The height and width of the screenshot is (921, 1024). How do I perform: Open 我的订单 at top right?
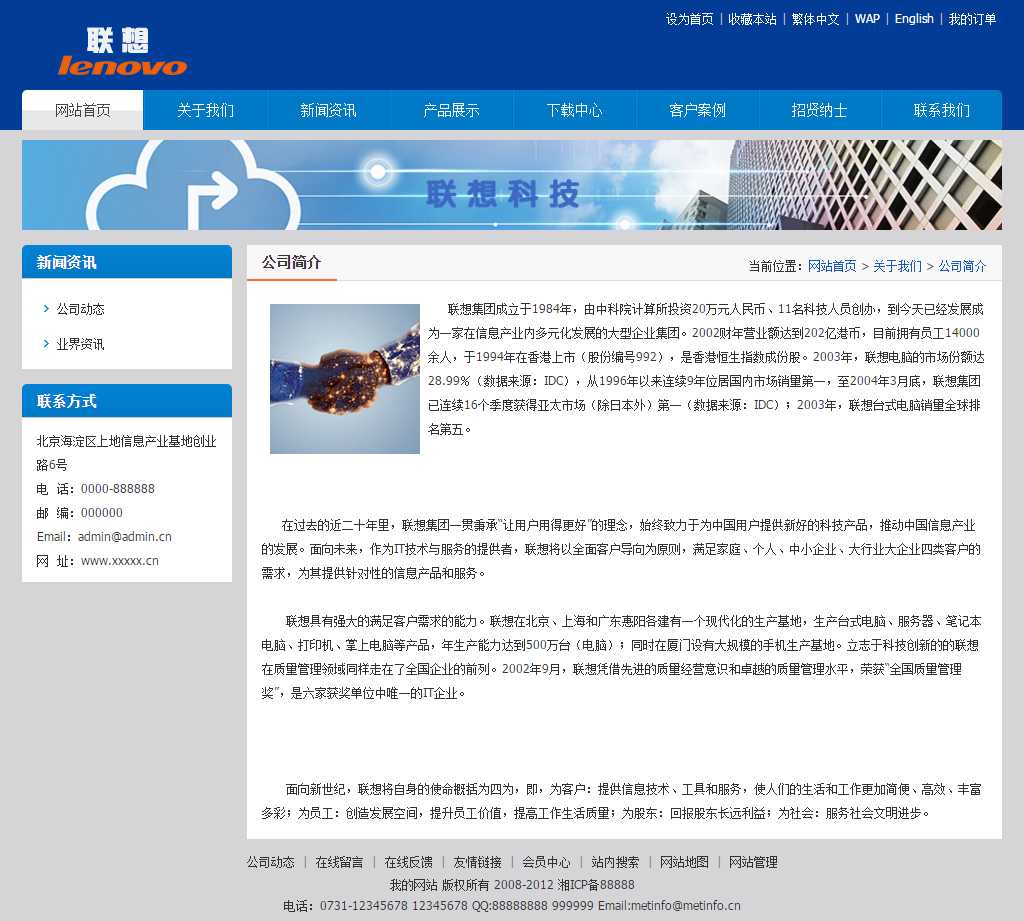[x=972, y=19]
